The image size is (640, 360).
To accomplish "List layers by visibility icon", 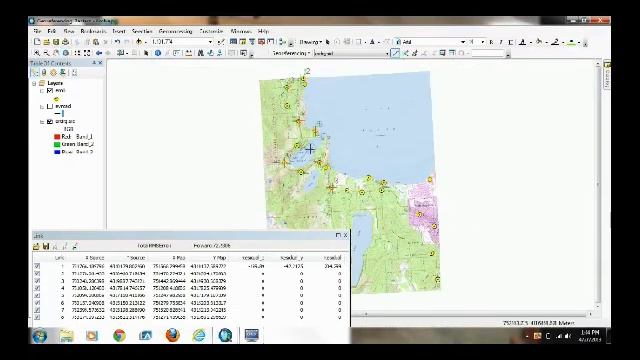I will (53, 73).
